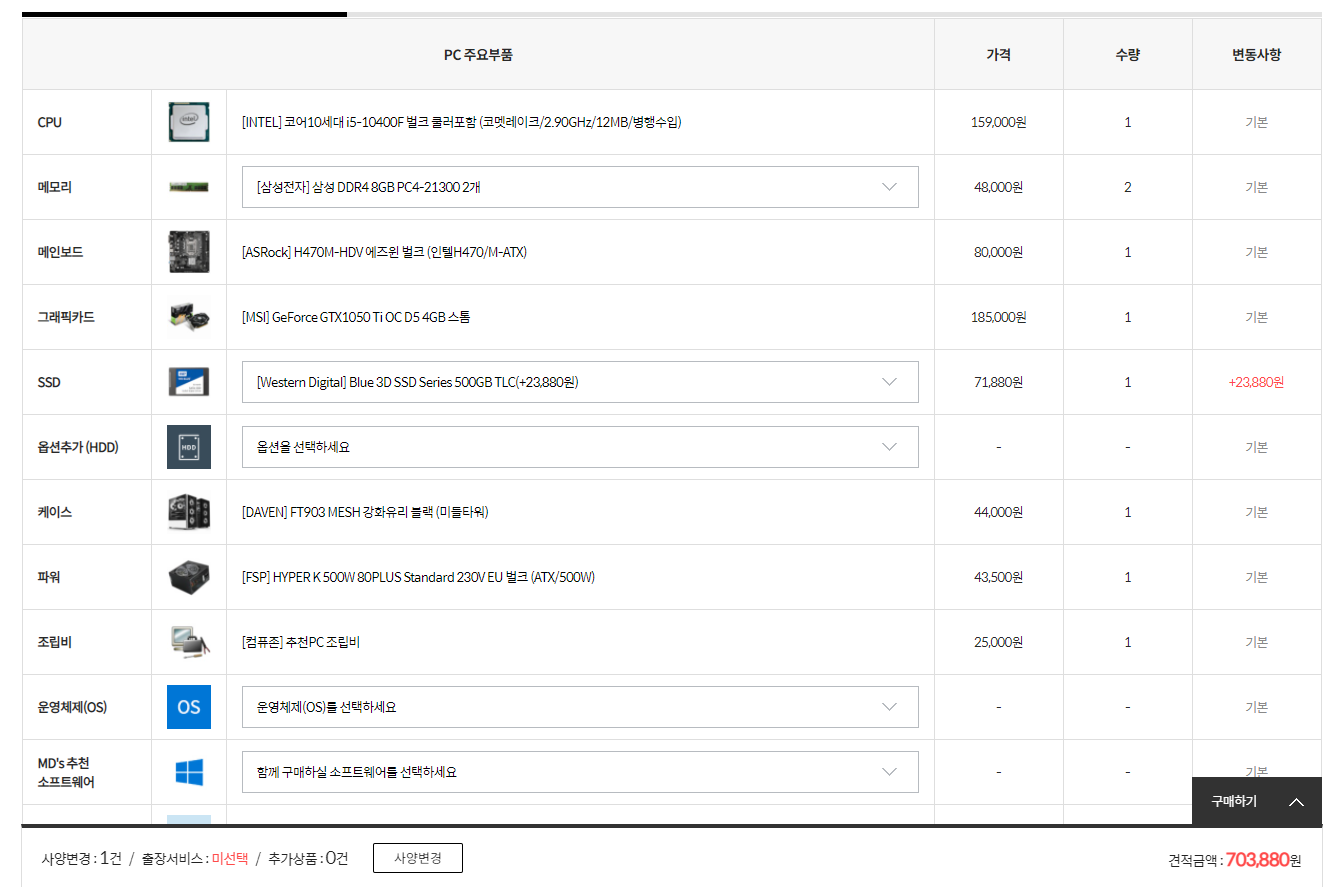1327x887 pixels.
Task: Open the 함께 구매하실 소프트웨어 dropdown
Action: [580, 772]
